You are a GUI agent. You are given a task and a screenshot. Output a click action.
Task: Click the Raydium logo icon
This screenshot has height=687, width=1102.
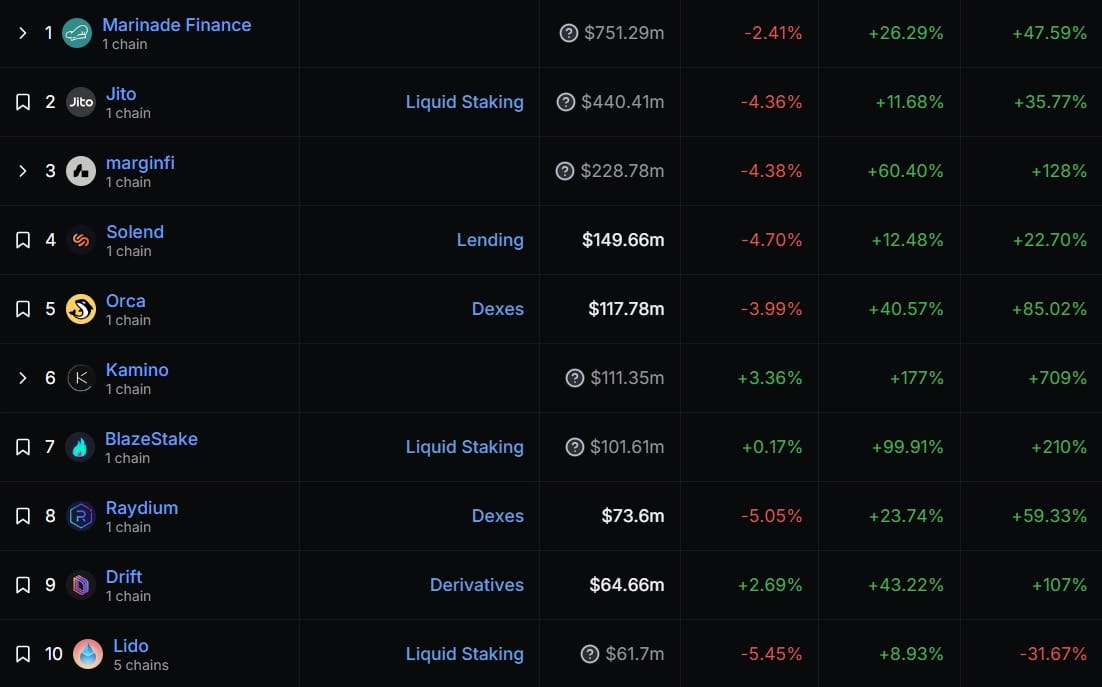pyautogui.click(x=81, y=516)
